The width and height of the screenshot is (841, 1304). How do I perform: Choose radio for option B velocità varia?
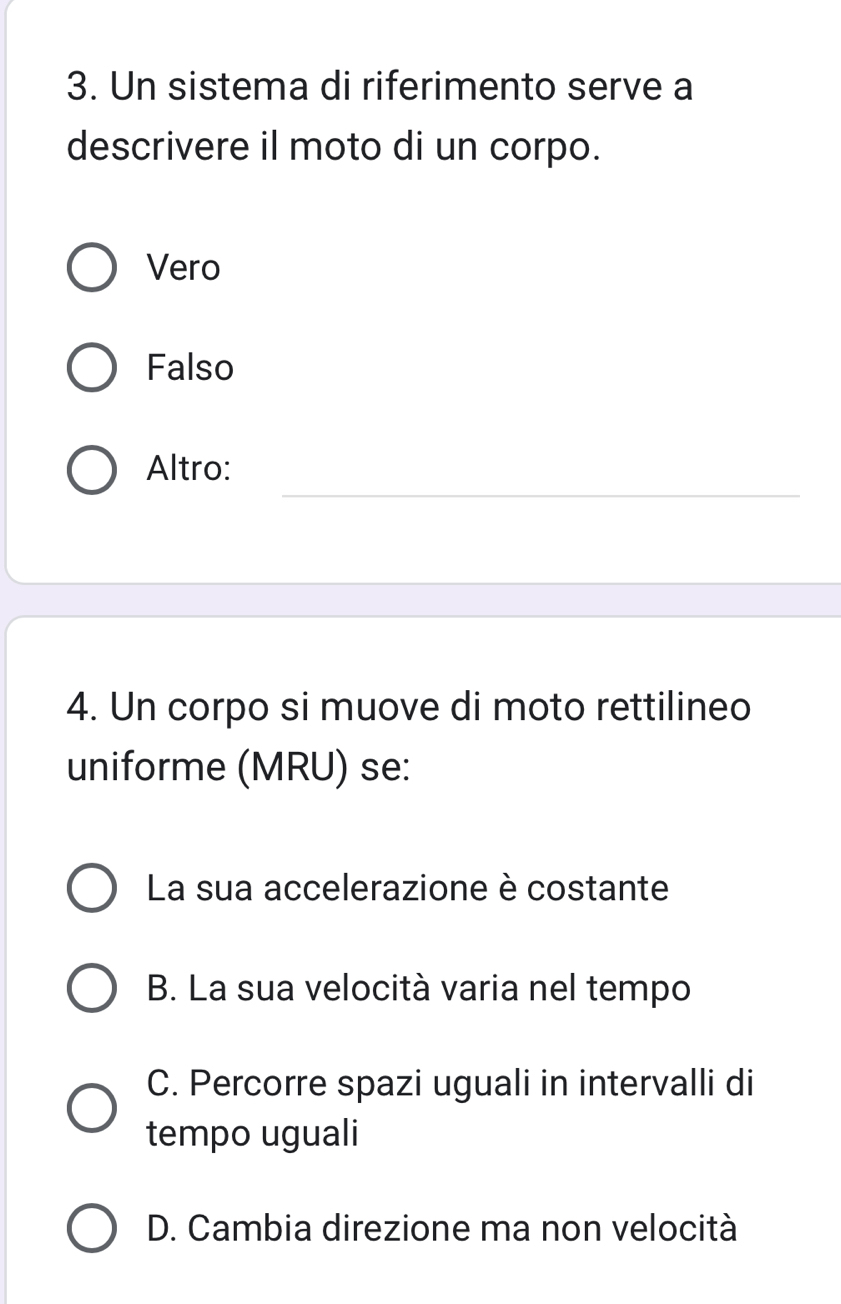coord(91,989)
